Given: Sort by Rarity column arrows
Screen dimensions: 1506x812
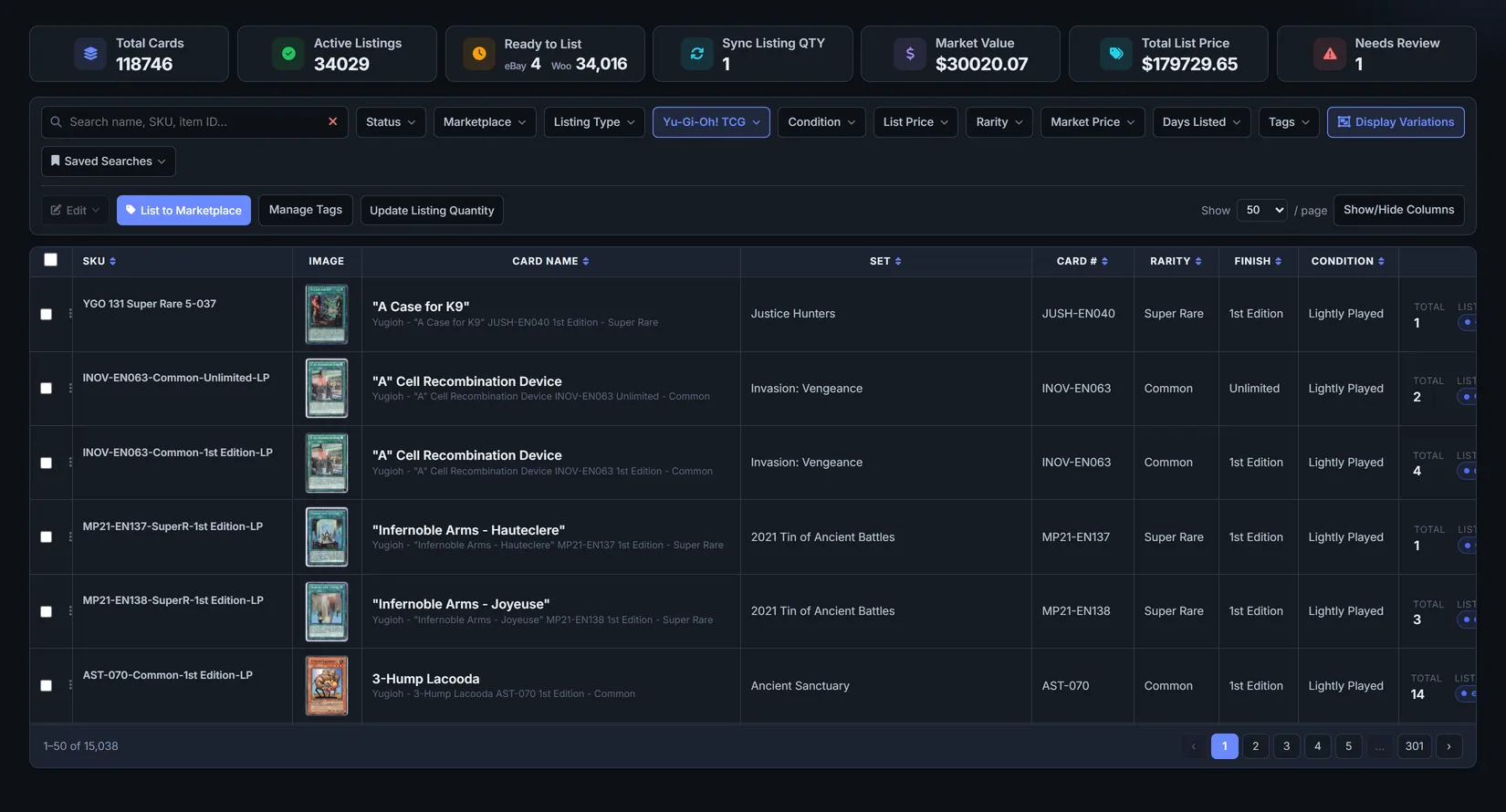Looking at the screenshot, I should [x=1198, y=261].
